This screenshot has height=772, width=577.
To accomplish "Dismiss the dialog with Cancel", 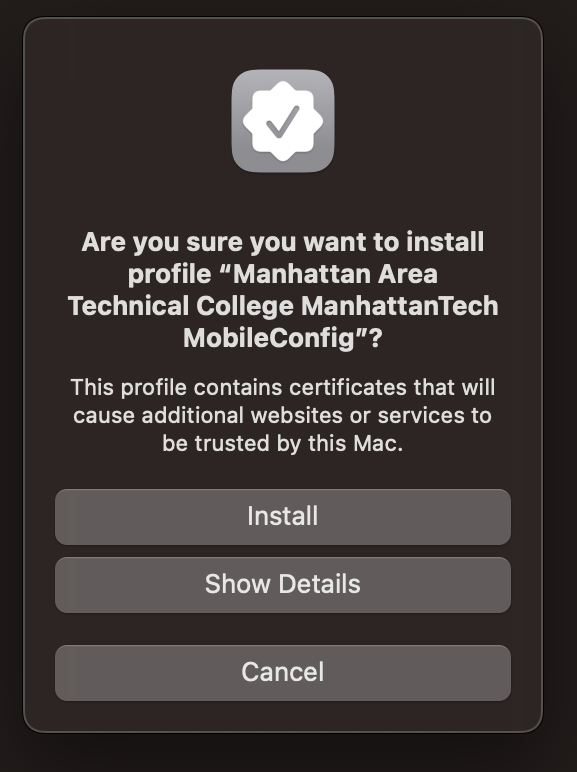I will click(283, 673).
